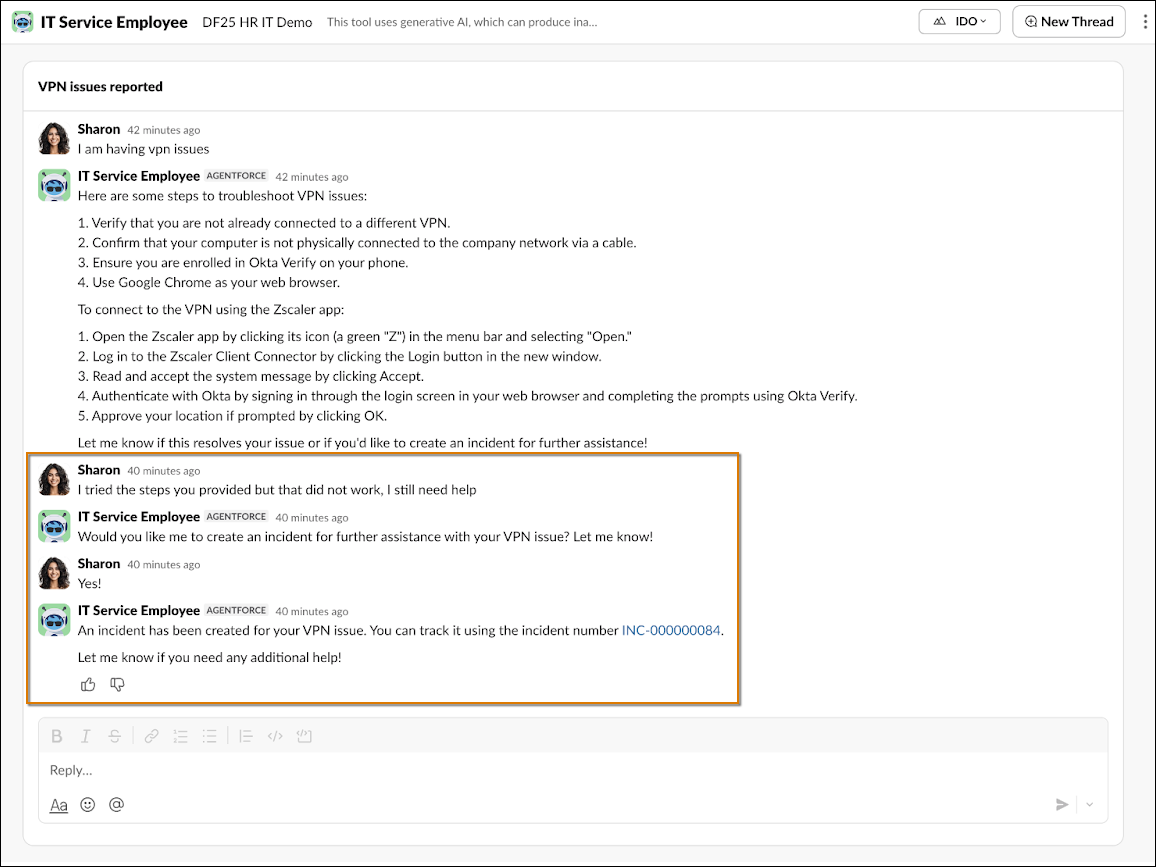Toggle strikethrough formatting in reply editor
Viewport: 1156px width, 867px height.
click(x=114, y=736)
